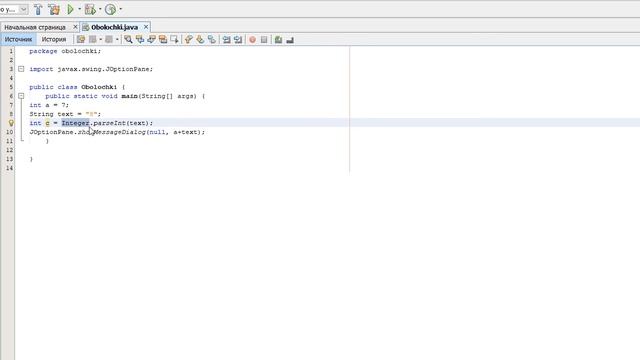Open the Debug Project dropdown arrow
Image resolution: width=640 pixels, height=360 pixels.
click(x=100, y=9)
